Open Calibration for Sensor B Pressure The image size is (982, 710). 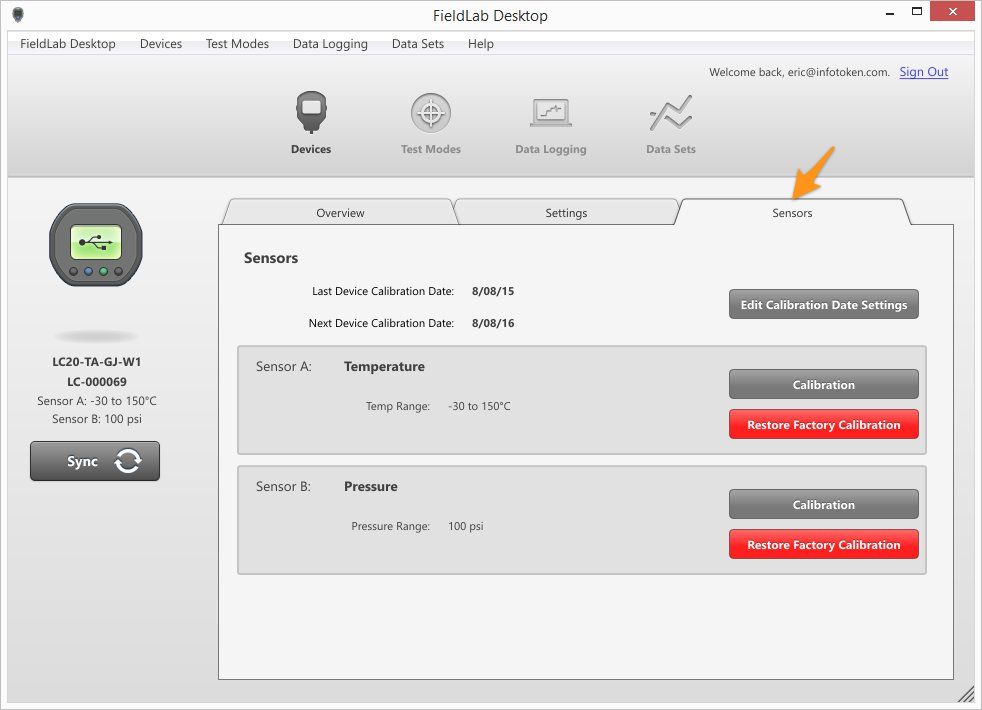(824, 504)
